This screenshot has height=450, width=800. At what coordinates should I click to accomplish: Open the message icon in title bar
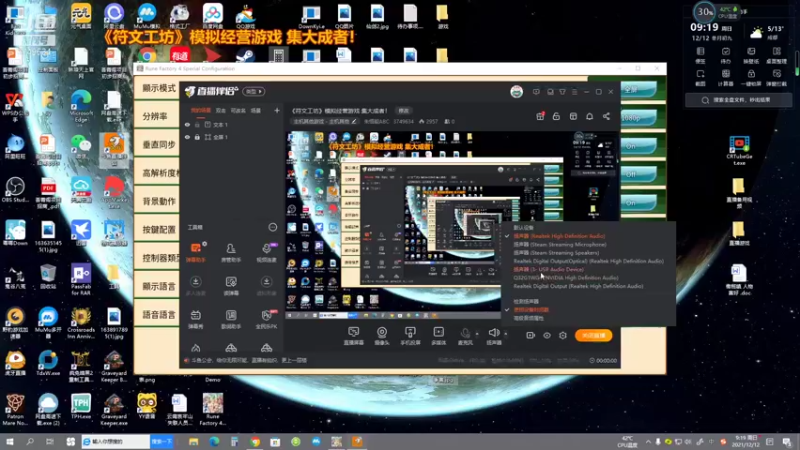point(536,92)
